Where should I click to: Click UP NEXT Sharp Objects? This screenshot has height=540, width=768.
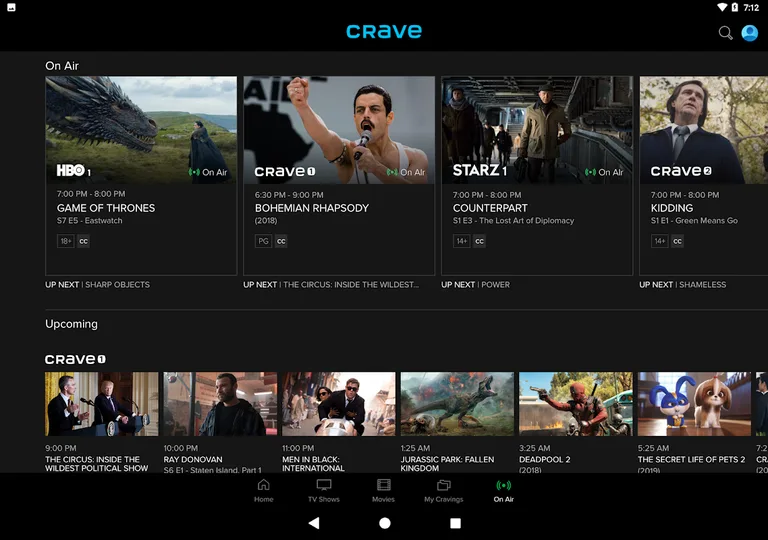click(x=97, y=285)
